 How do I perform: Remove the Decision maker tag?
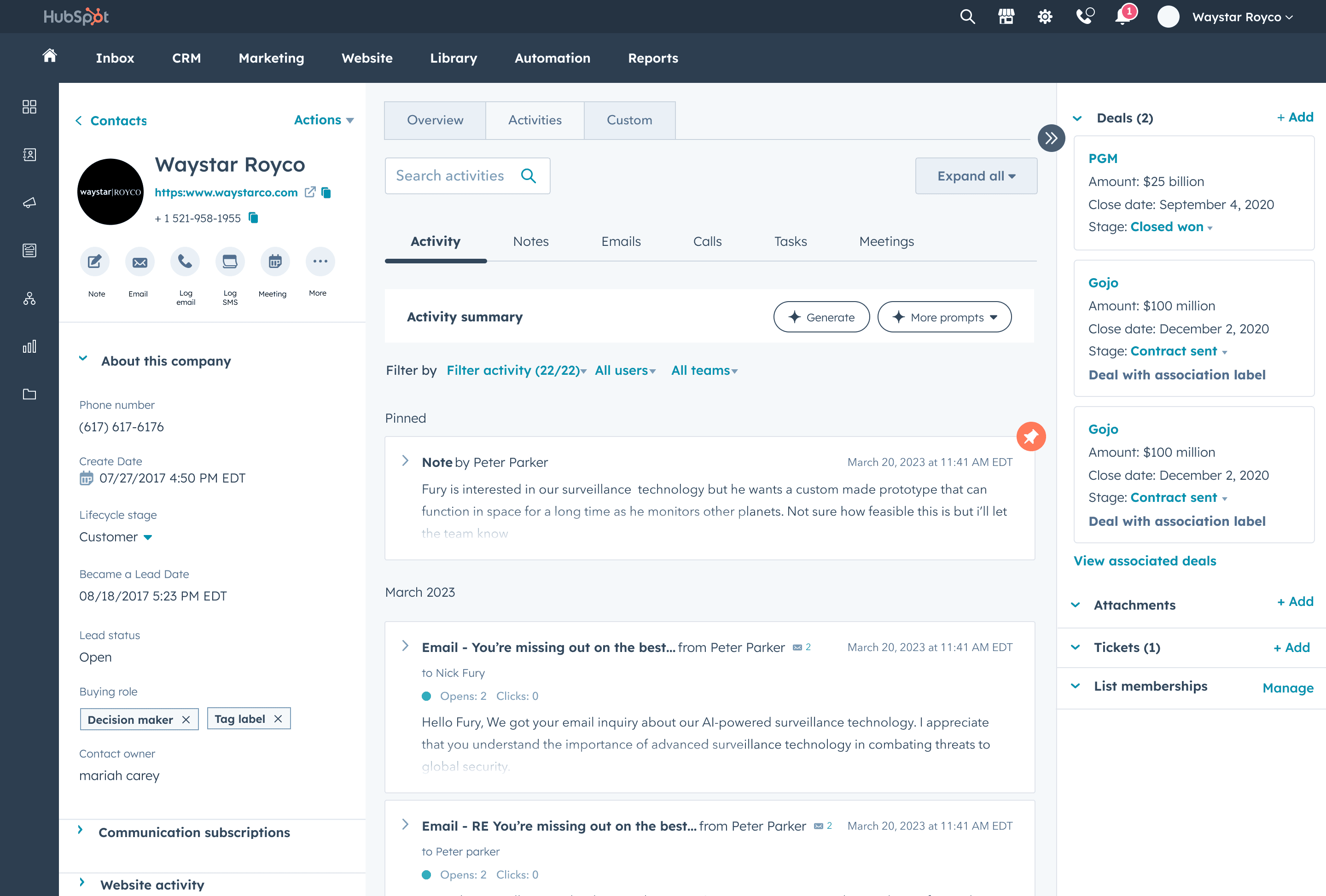(186, 720)
